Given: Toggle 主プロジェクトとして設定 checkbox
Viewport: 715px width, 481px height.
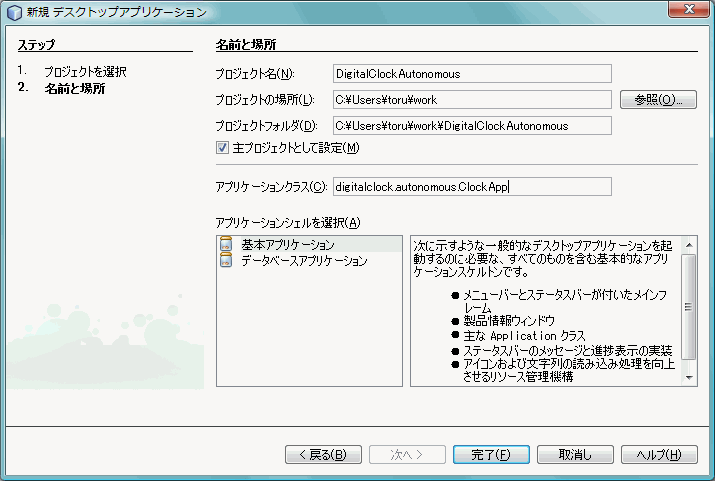Looking at the screenshot, I should (222, 148).
